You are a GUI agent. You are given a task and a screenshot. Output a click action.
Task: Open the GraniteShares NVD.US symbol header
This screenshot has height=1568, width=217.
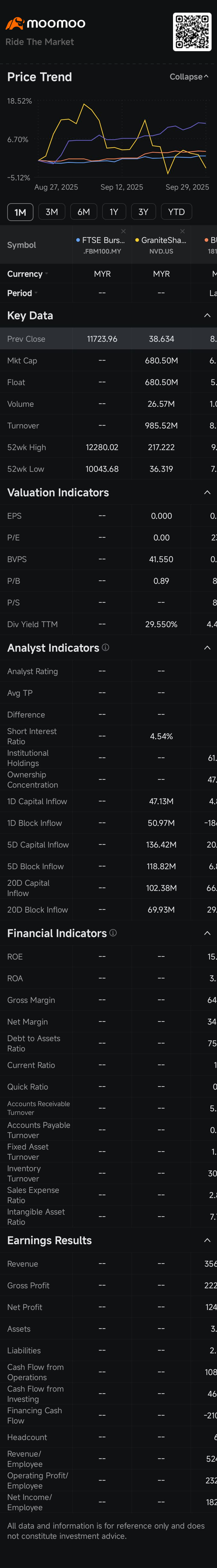click(x=162, y=245)
